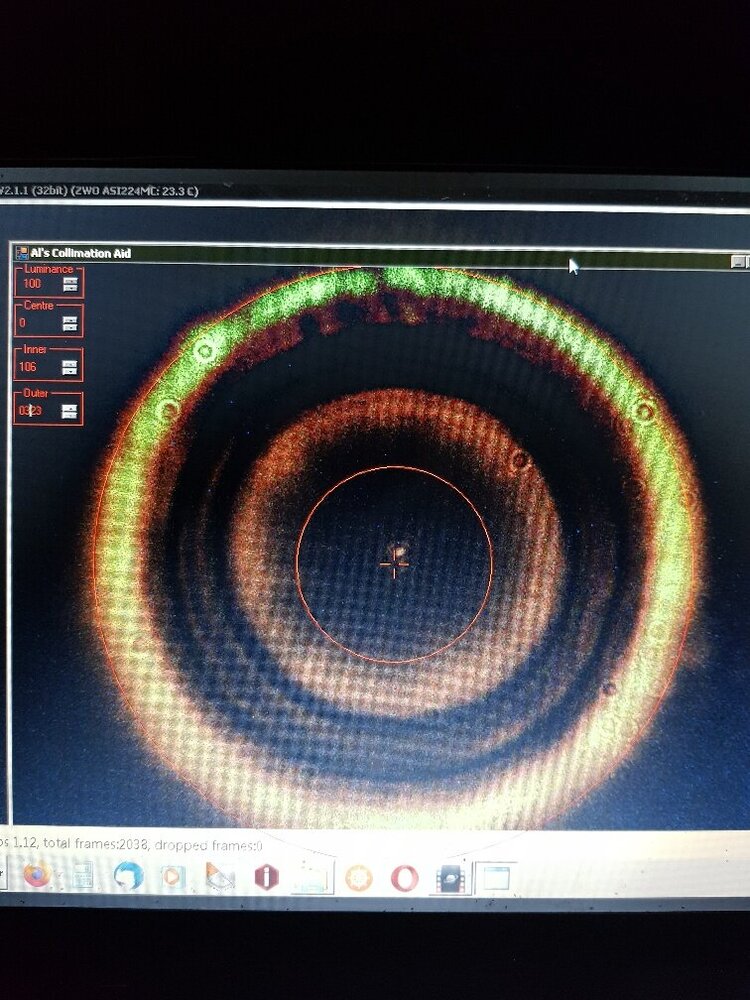Click the Inner value field showing 106
Image resolution: width=750 pixels, height=1000 pixels.
(x=39, y=367)
